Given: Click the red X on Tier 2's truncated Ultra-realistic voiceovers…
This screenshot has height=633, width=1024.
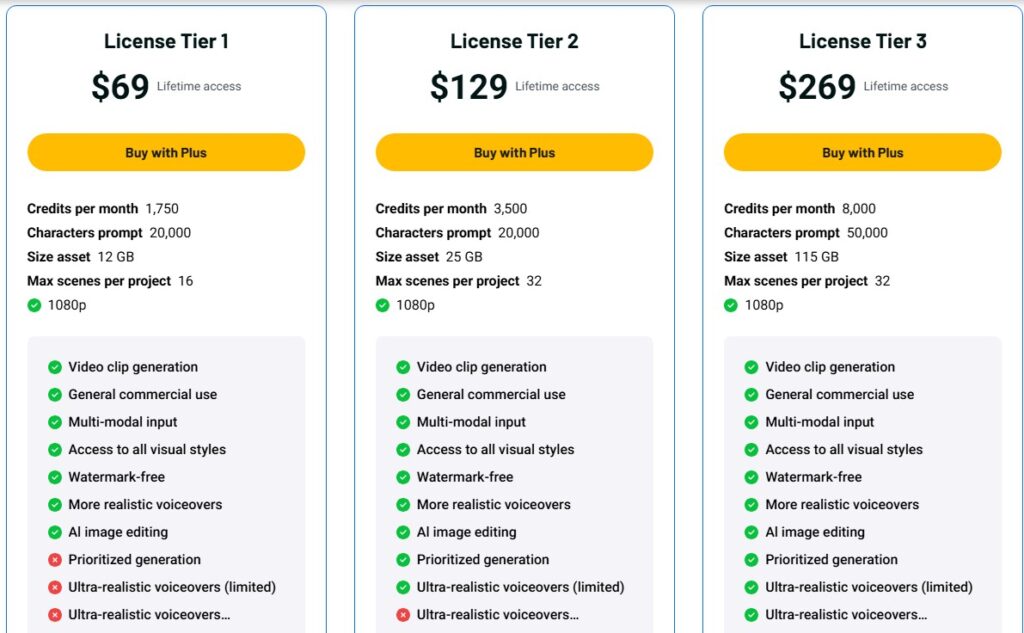Looking at the screenshot, I should (x=403, y=615).
